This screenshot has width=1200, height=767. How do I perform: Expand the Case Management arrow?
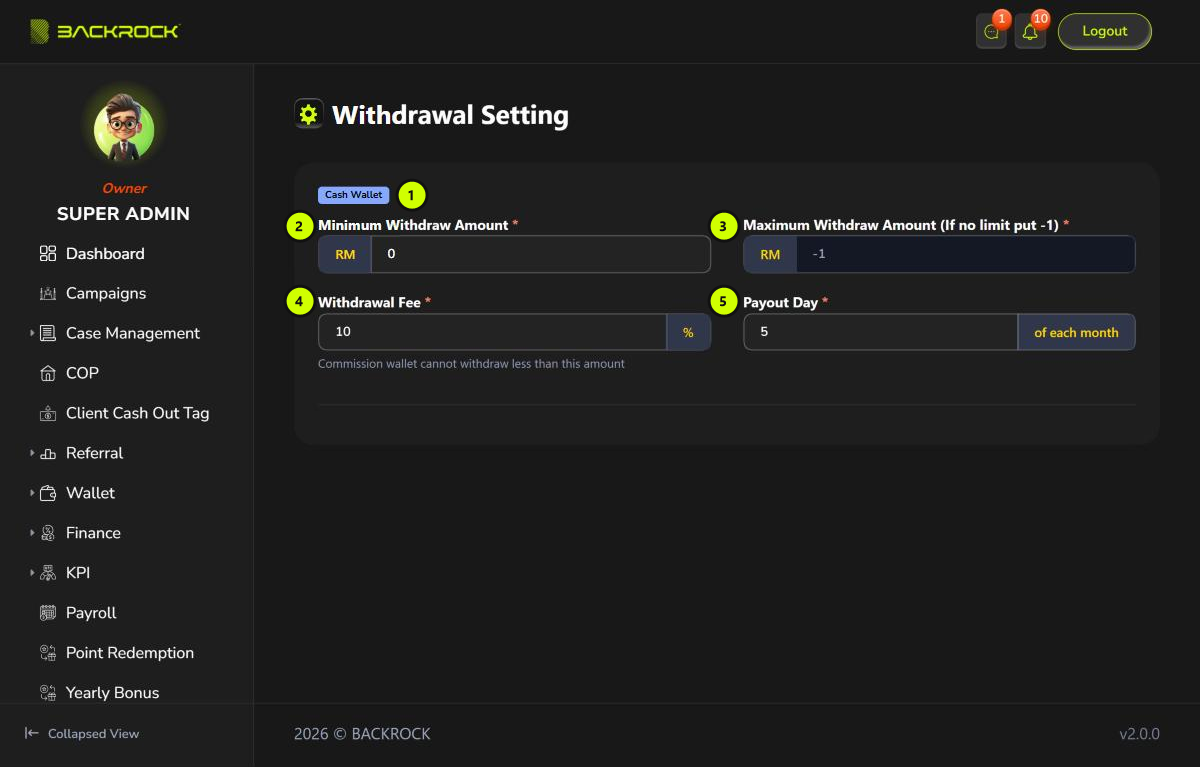coord(32,333)
